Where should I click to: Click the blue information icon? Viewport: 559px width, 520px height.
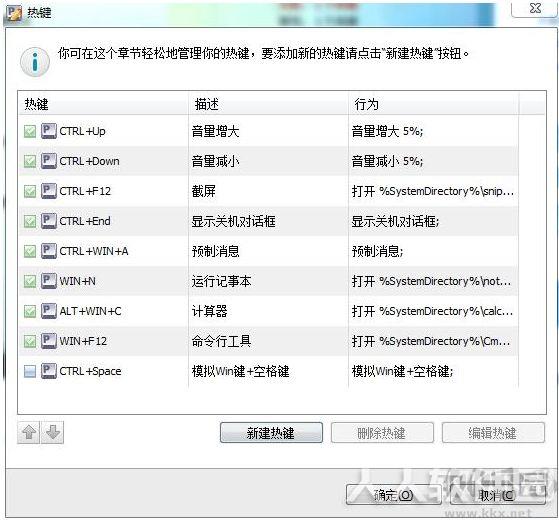click(x=35, y=62)
